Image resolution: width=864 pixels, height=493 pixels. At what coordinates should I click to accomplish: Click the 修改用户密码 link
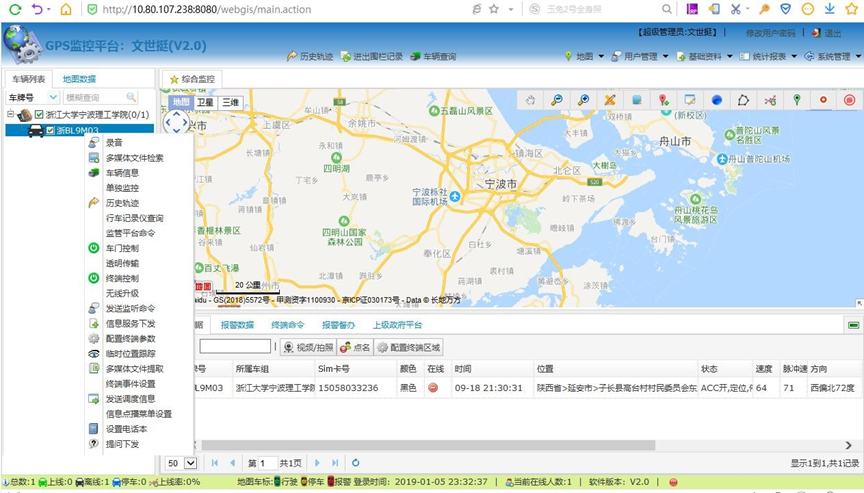pyautogui.click(x=771, y=33)
